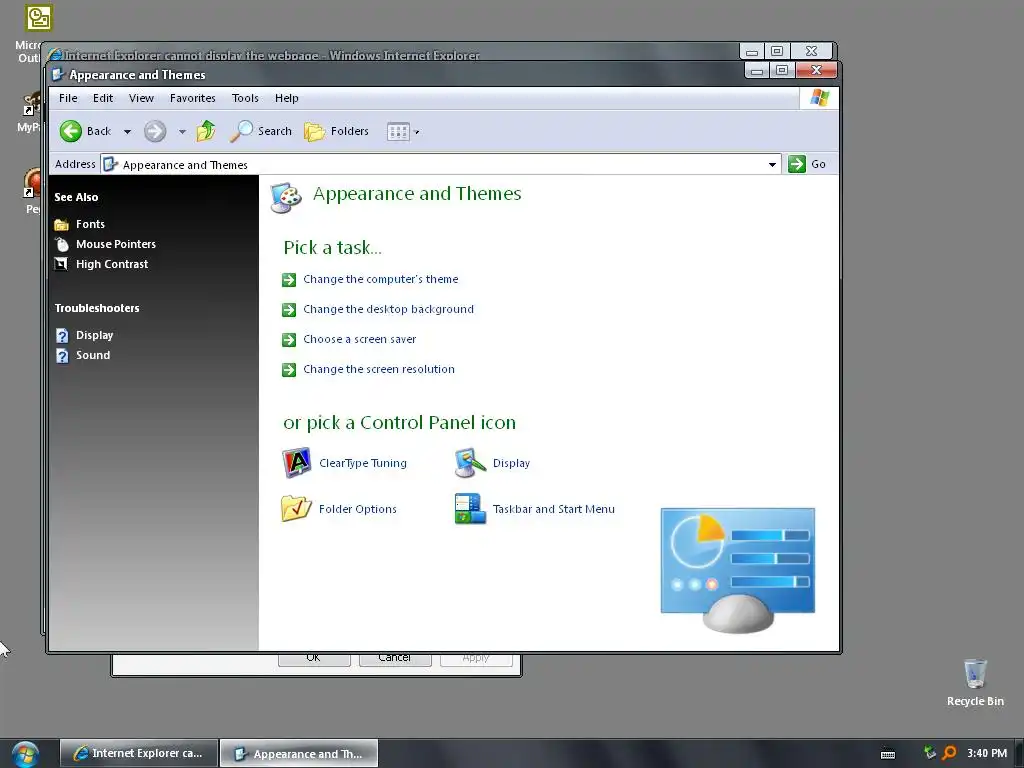Click the Folder Options text link

358,509
